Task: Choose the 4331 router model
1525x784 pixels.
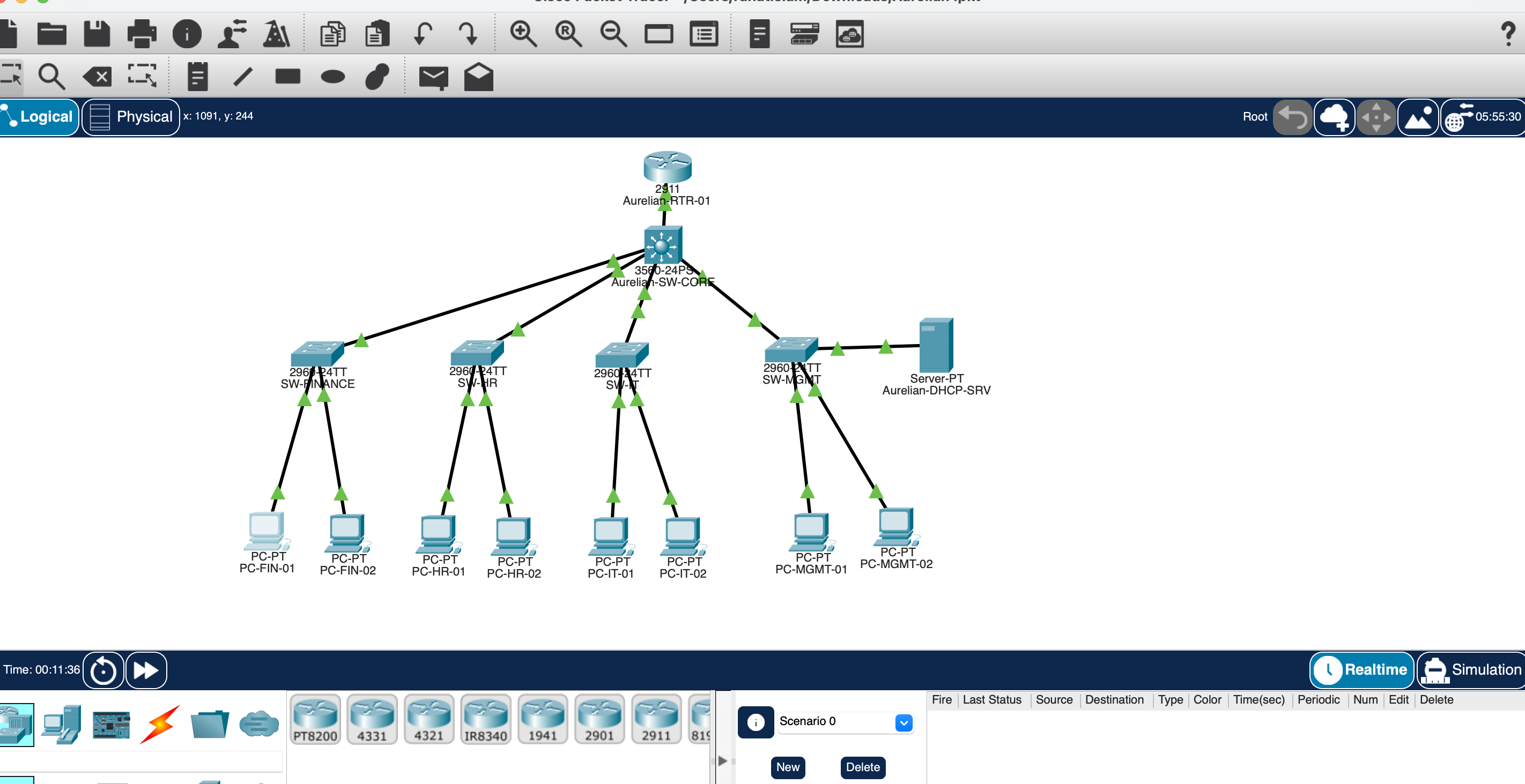Action: click(x=372, y=719)
